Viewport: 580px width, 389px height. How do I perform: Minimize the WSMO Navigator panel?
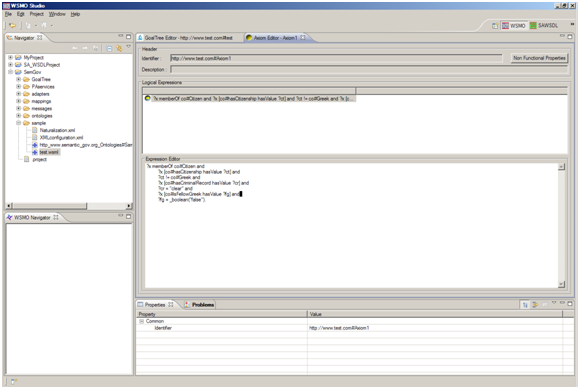[x=121, y=216]
